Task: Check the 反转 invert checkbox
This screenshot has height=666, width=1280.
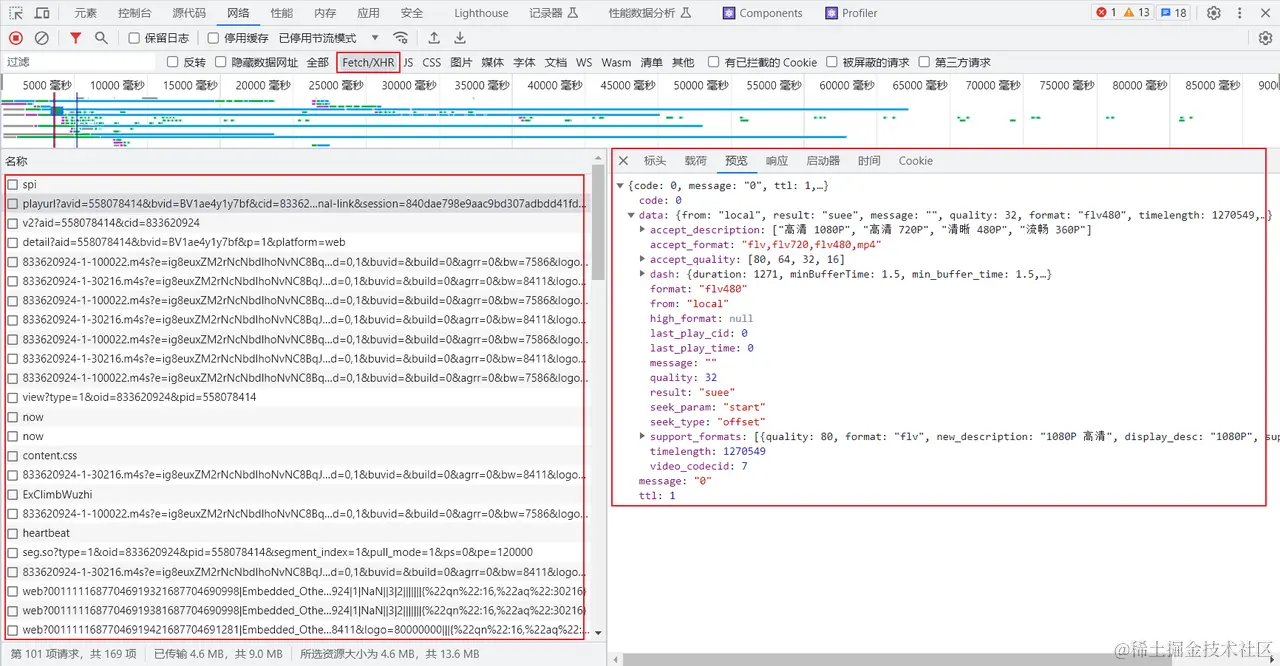Action: click(x=174, y=62)
